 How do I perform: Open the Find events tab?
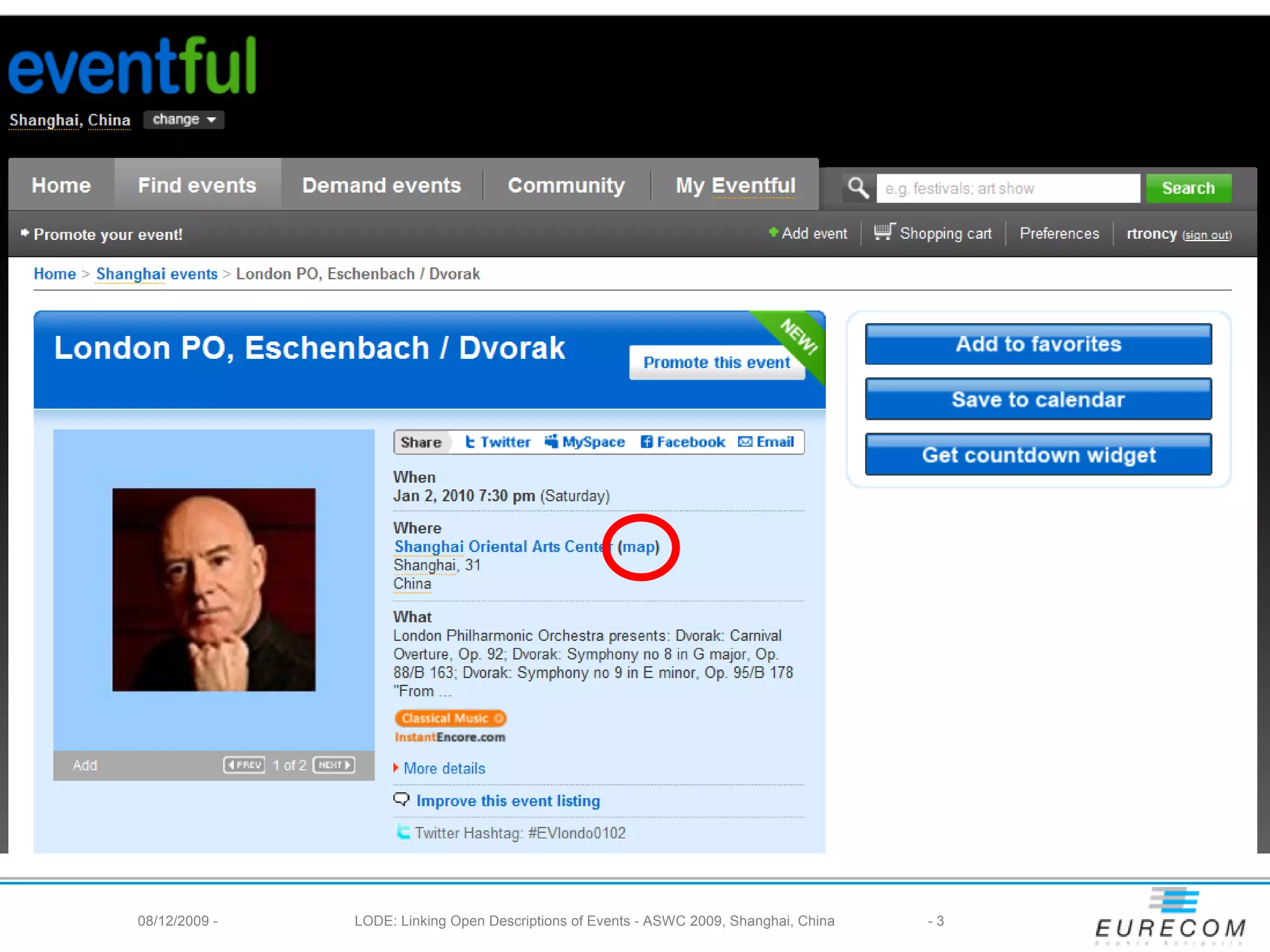pos(197,185)
